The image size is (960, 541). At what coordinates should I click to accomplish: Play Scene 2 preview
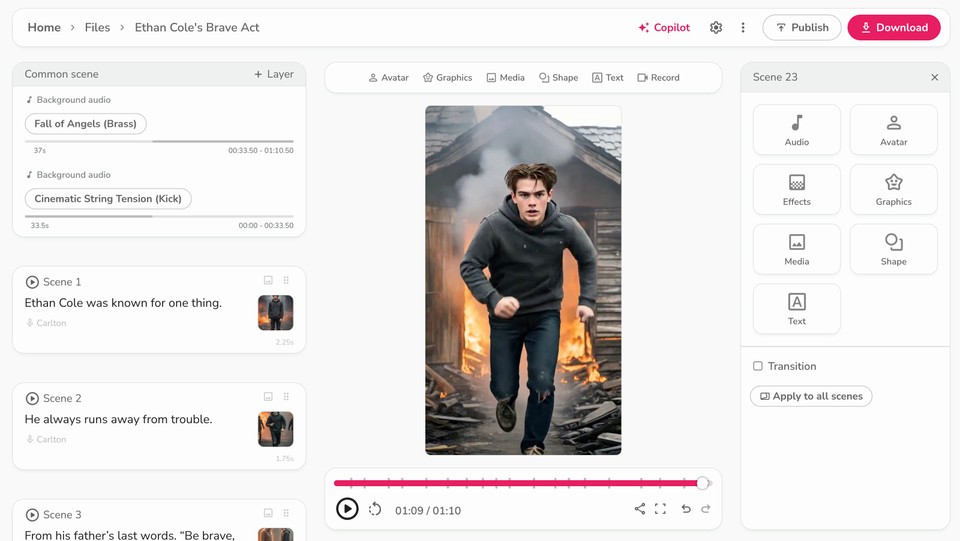32,398
